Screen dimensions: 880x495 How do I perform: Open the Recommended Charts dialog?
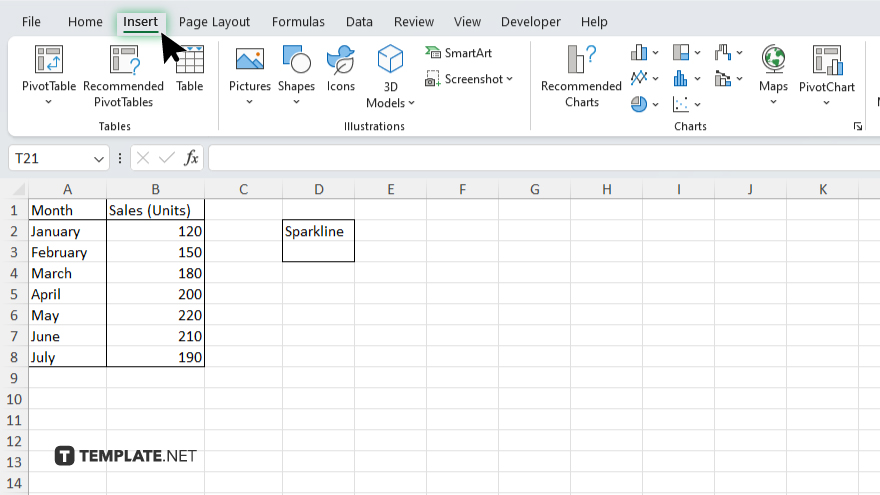581,75
